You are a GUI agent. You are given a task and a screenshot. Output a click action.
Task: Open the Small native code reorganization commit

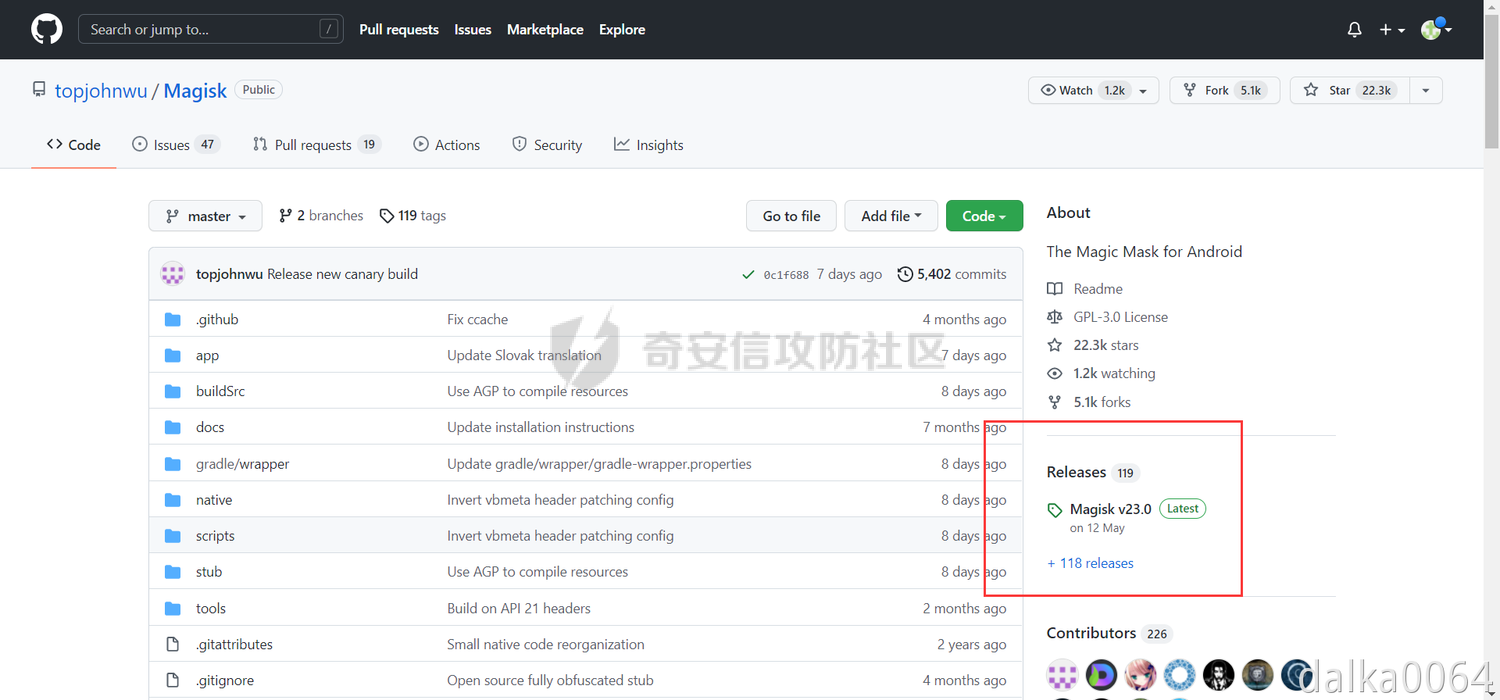[545, 644]
